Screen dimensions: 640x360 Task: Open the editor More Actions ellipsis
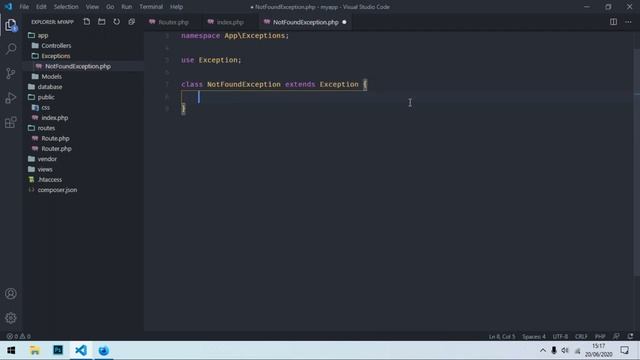(x=629, y=22)
